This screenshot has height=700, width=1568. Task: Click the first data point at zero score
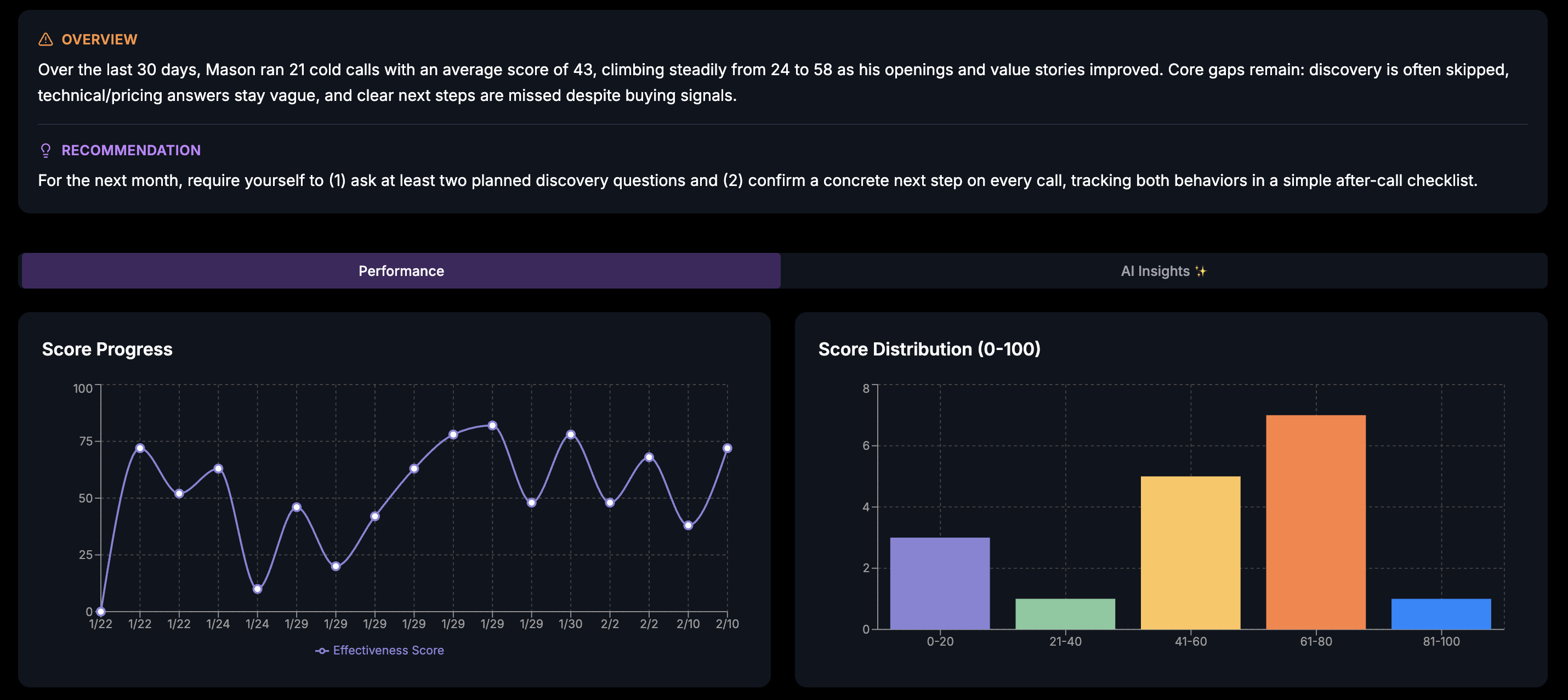(x=101, y=611)
